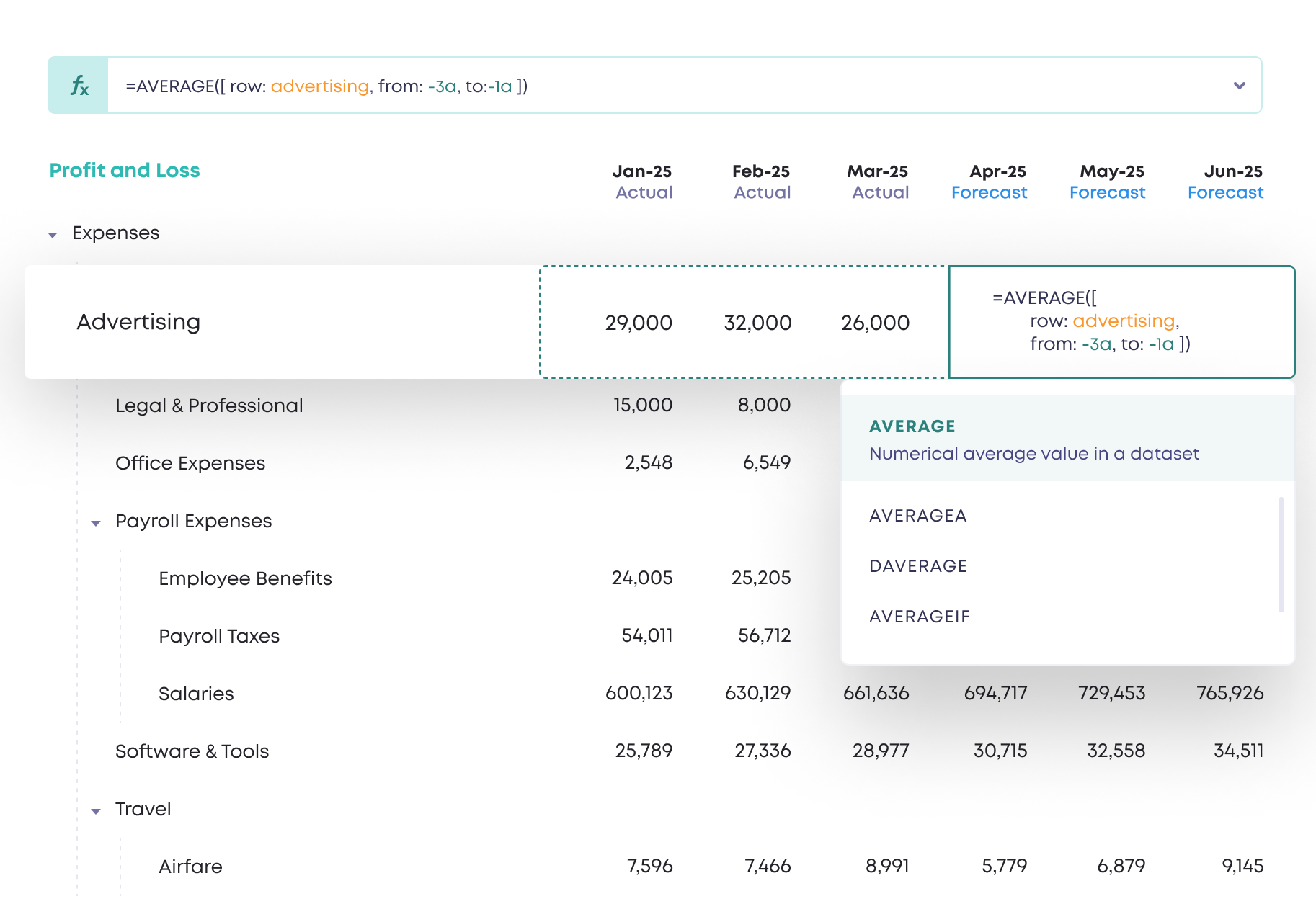This screenshot has height=922, width=1316.
Task: Select AVERAGEA from the function suggestions
Action: (918, 516)
